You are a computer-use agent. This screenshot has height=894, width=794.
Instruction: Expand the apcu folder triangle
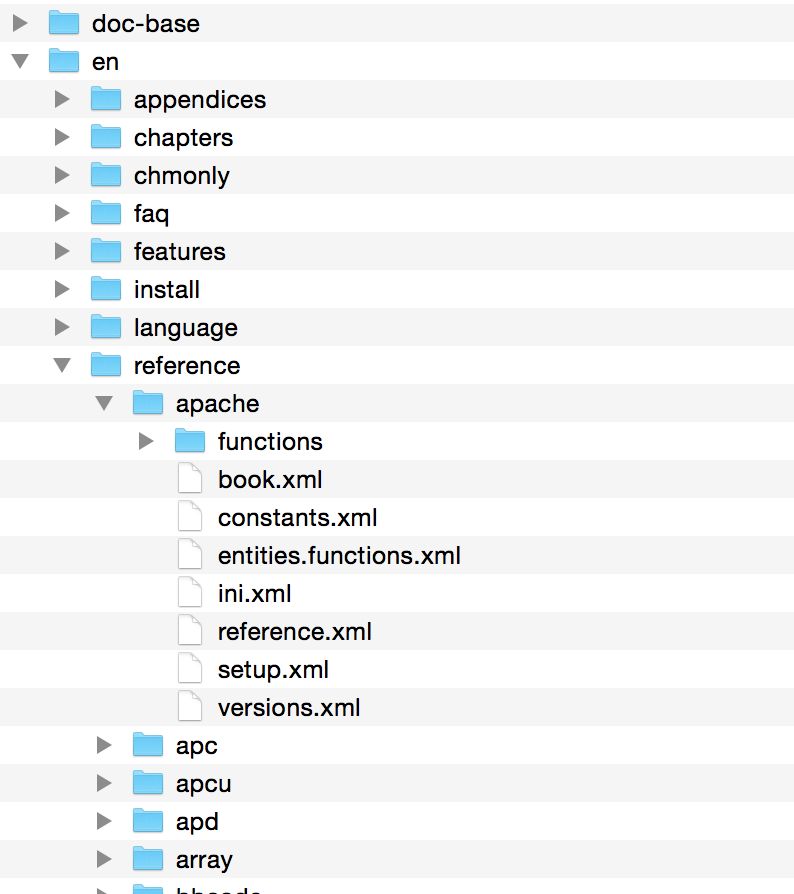104,783
